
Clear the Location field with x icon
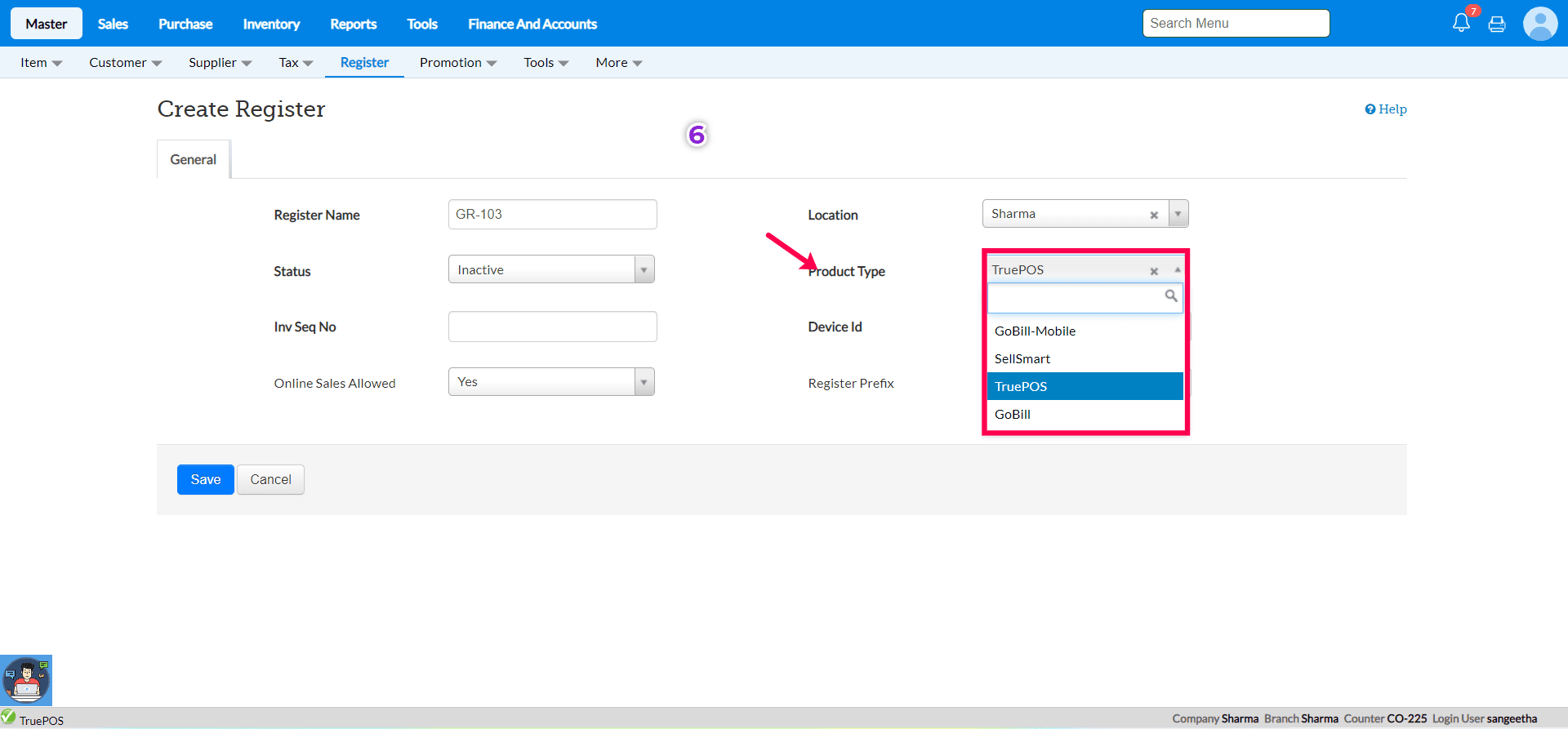(x=1154, y=216)
